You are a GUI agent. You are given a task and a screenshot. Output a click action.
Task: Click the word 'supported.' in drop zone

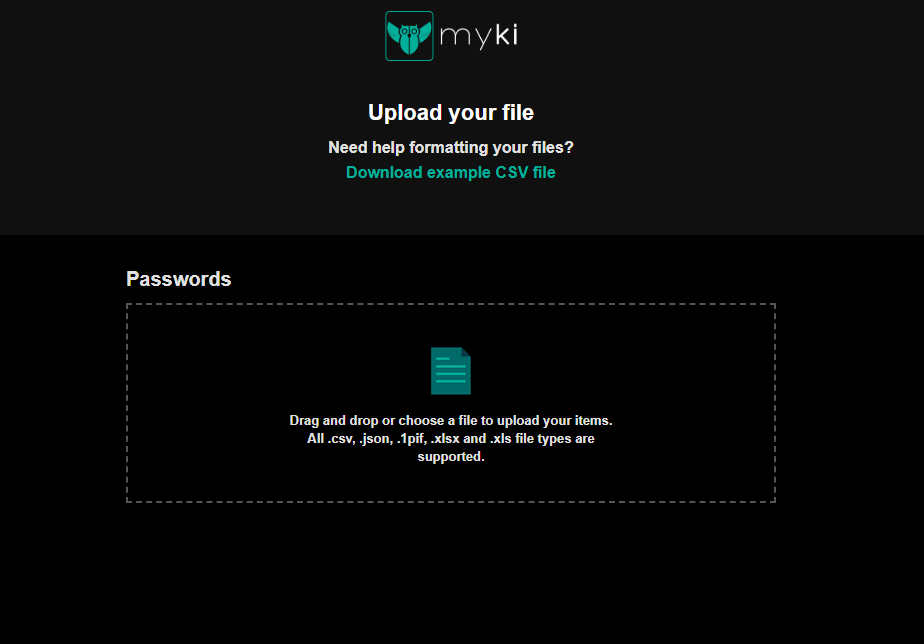click(x=451, y=457)
